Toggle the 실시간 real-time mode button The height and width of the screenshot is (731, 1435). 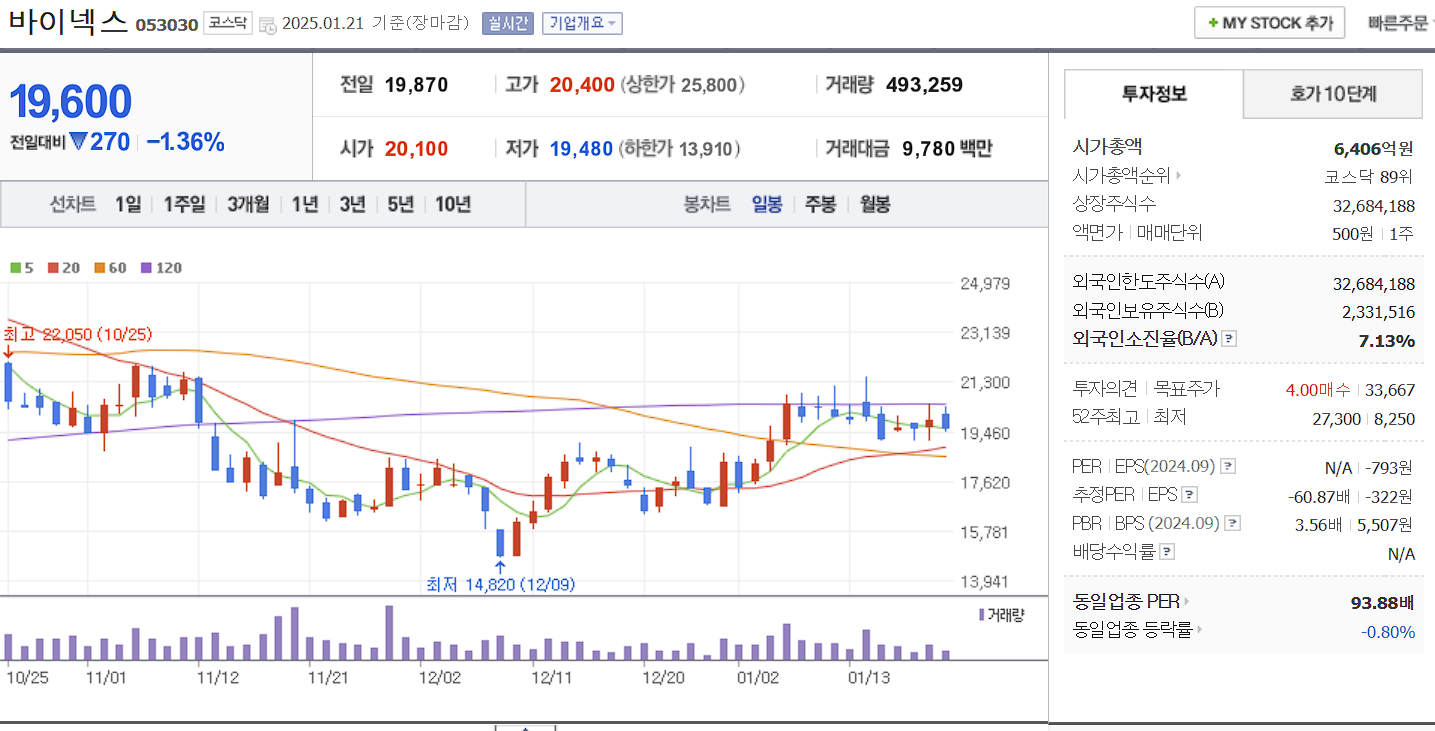coord(508,23)
